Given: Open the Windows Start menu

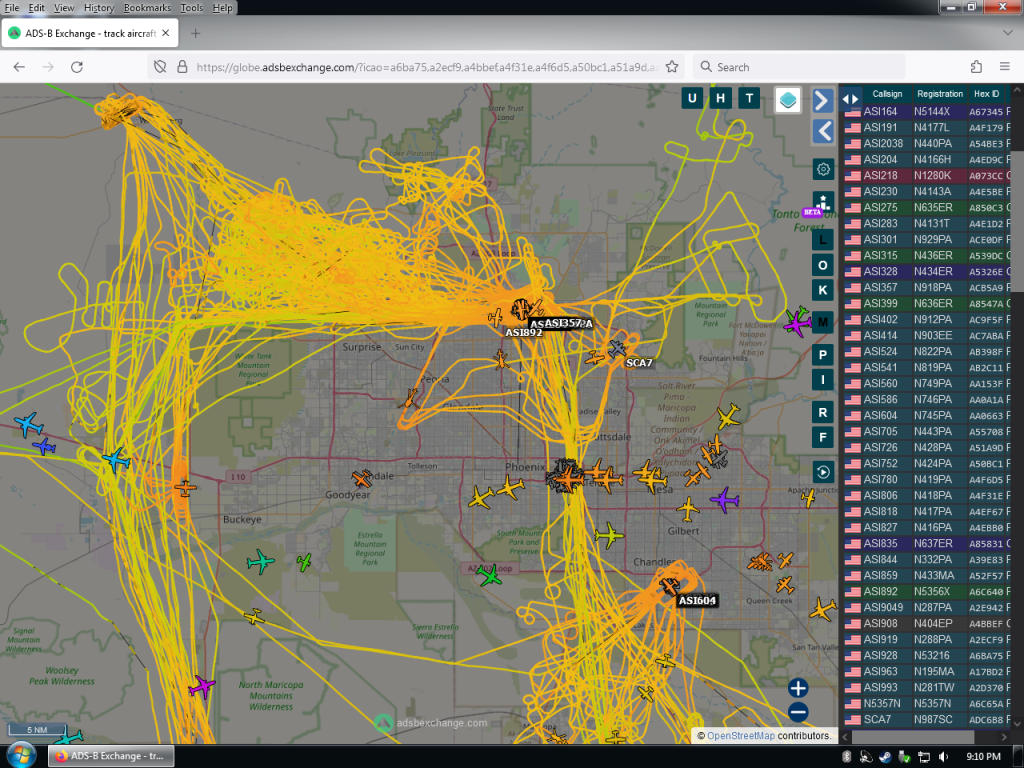Looking at the screenshot, I should tap(20, 756).
